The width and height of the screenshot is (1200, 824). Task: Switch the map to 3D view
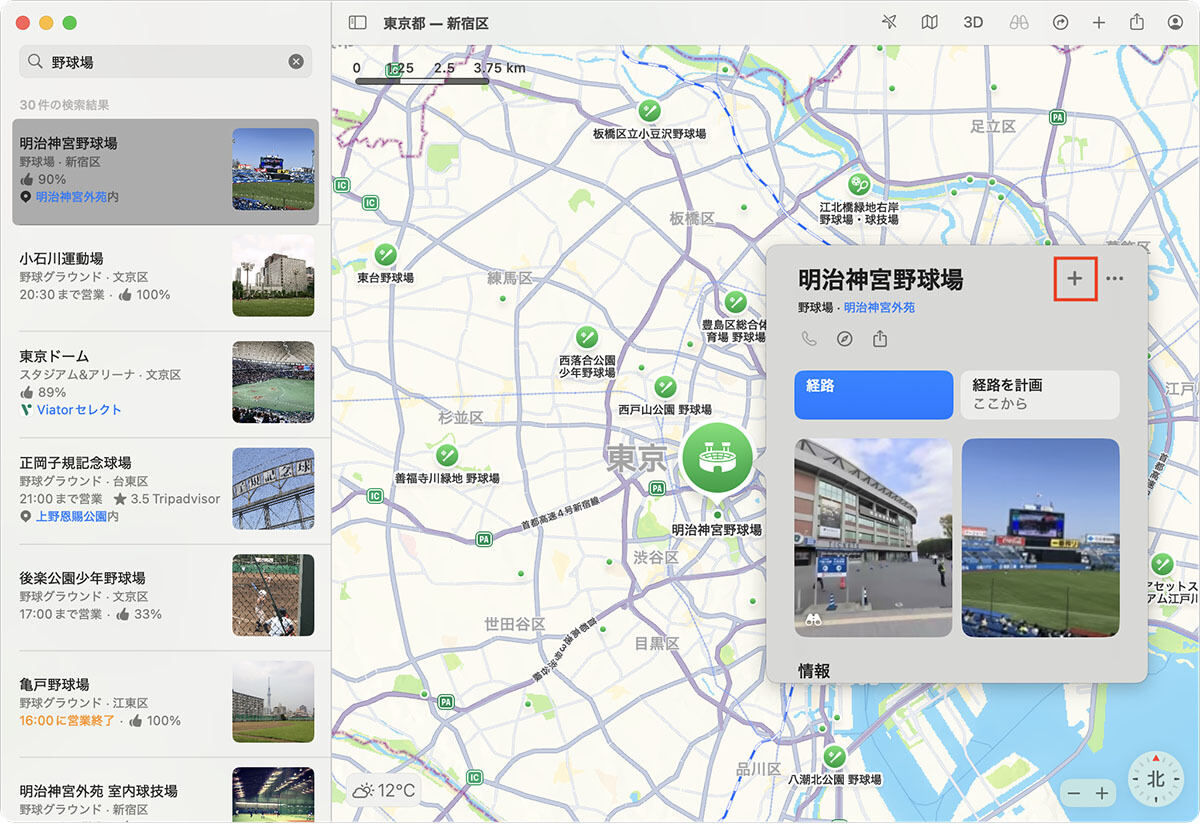point(973,22)
